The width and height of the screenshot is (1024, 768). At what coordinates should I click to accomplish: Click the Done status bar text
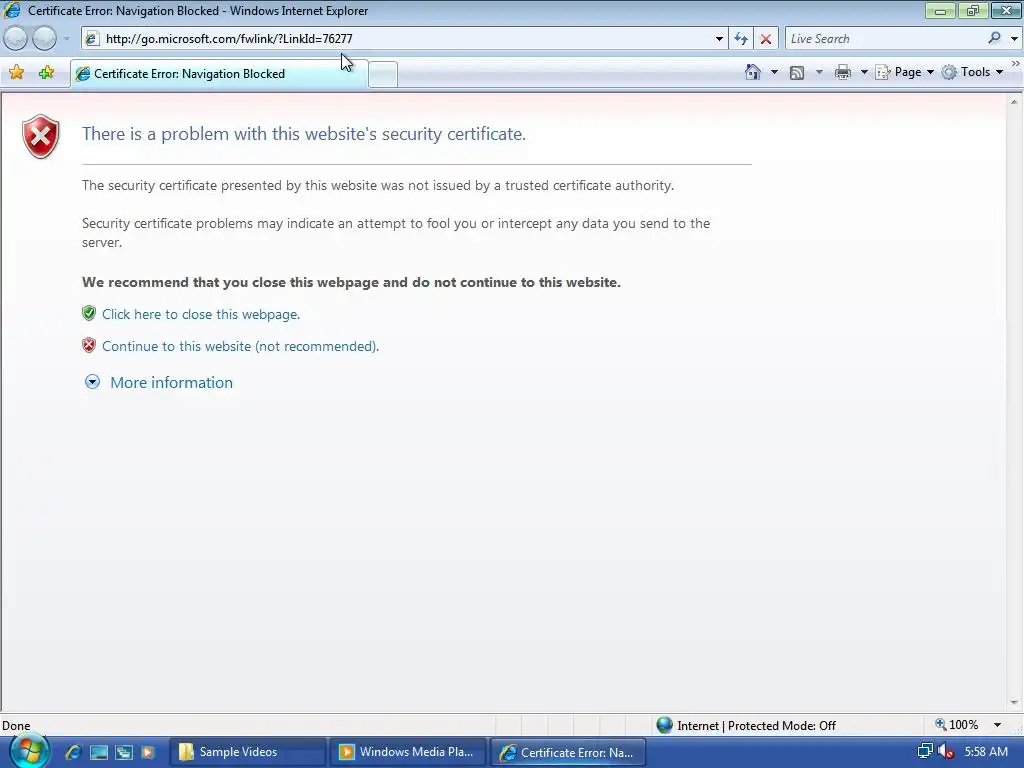(x=16, y=726)
